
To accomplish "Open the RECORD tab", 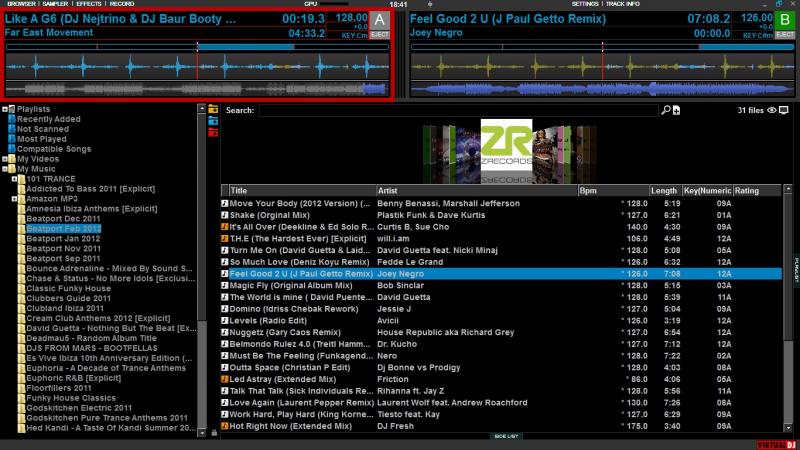I will coord(122,4).
